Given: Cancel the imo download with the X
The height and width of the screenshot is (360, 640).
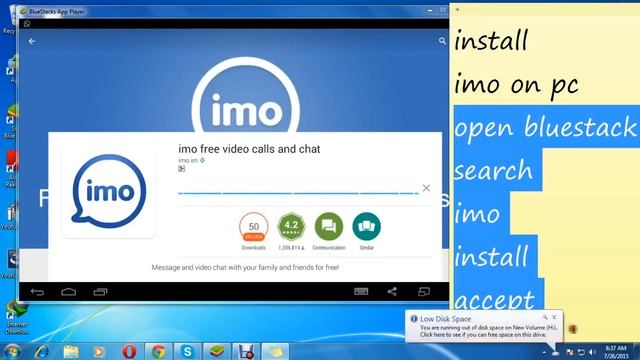Looking at the screenshot, I should (426, 188).
